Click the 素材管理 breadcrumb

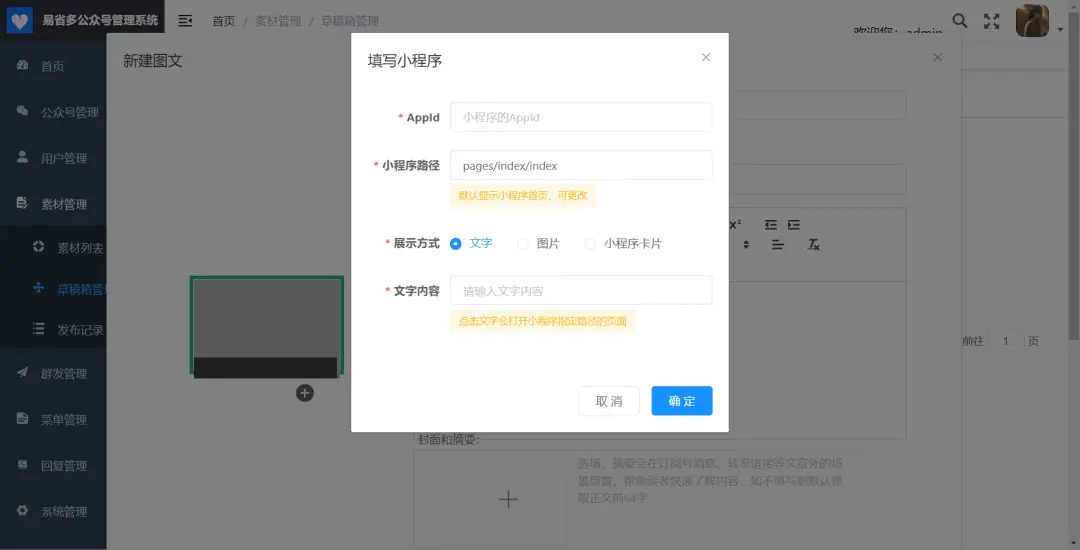point(278,21)
